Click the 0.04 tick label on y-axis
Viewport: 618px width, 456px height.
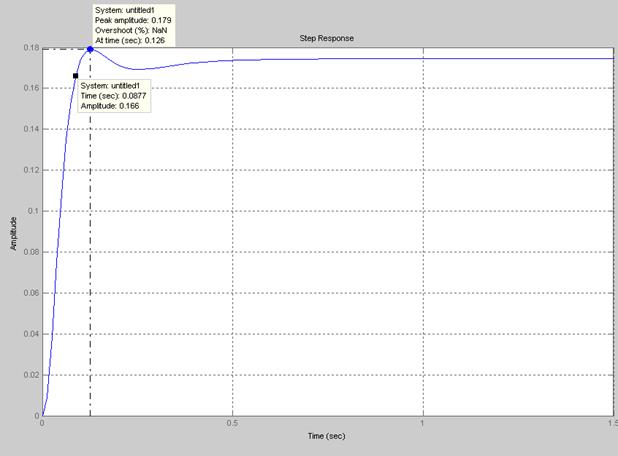coord(32,334)
